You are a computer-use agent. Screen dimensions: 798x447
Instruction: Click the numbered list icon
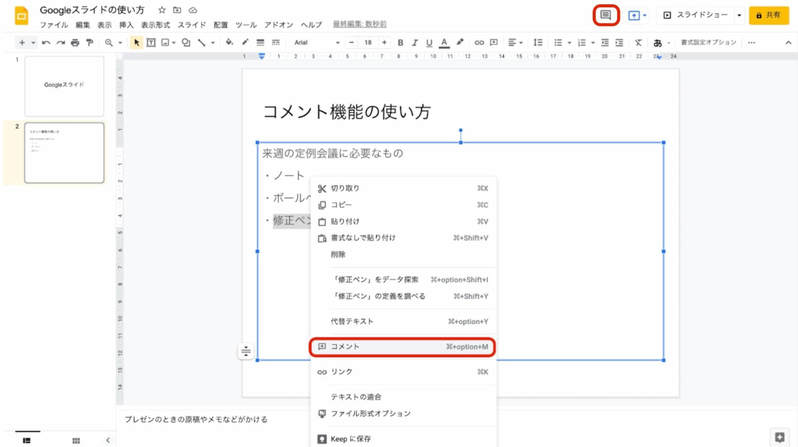582,43
